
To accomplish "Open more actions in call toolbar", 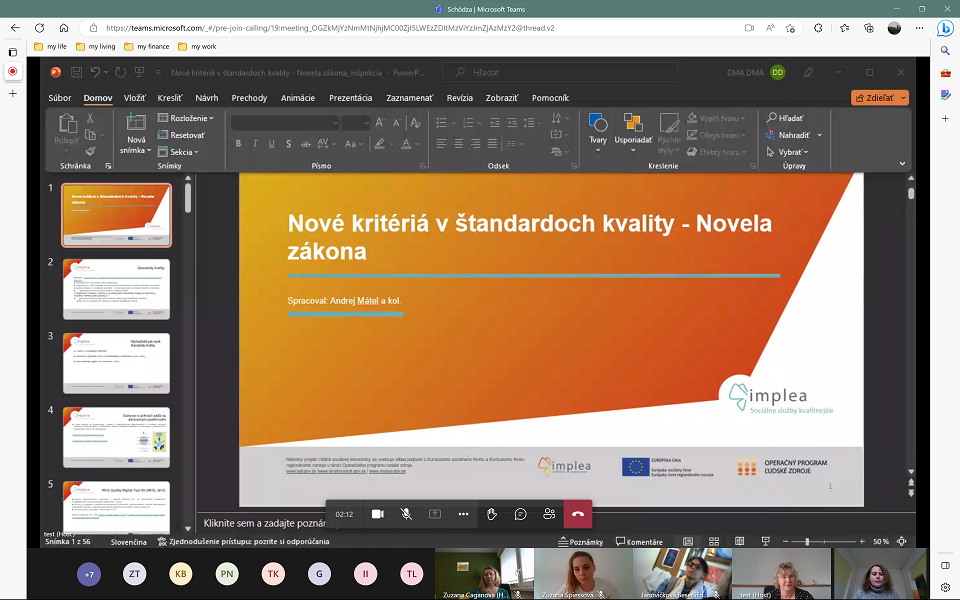I will click(x=463, y=514).
